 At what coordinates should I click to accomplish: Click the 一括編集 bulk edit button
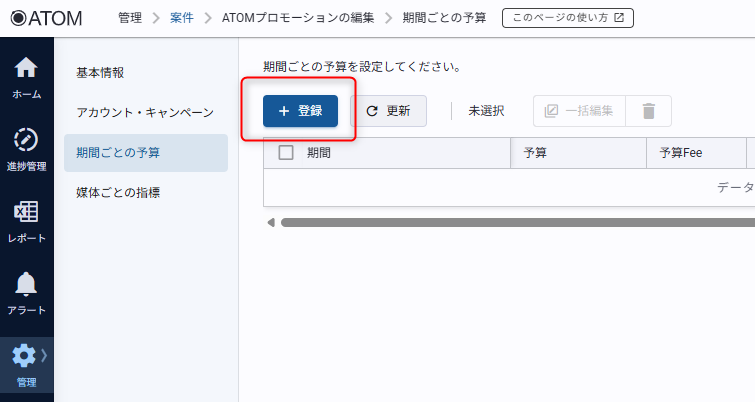579,111
